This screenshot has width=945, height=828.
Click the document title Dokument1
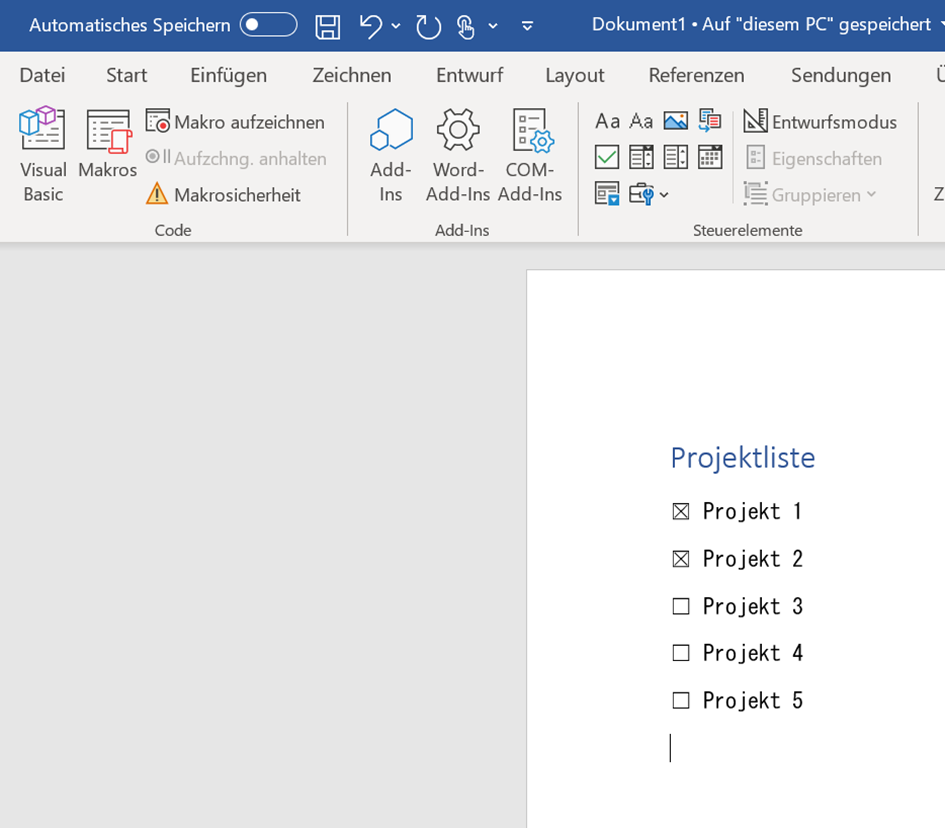click(638, 25)
